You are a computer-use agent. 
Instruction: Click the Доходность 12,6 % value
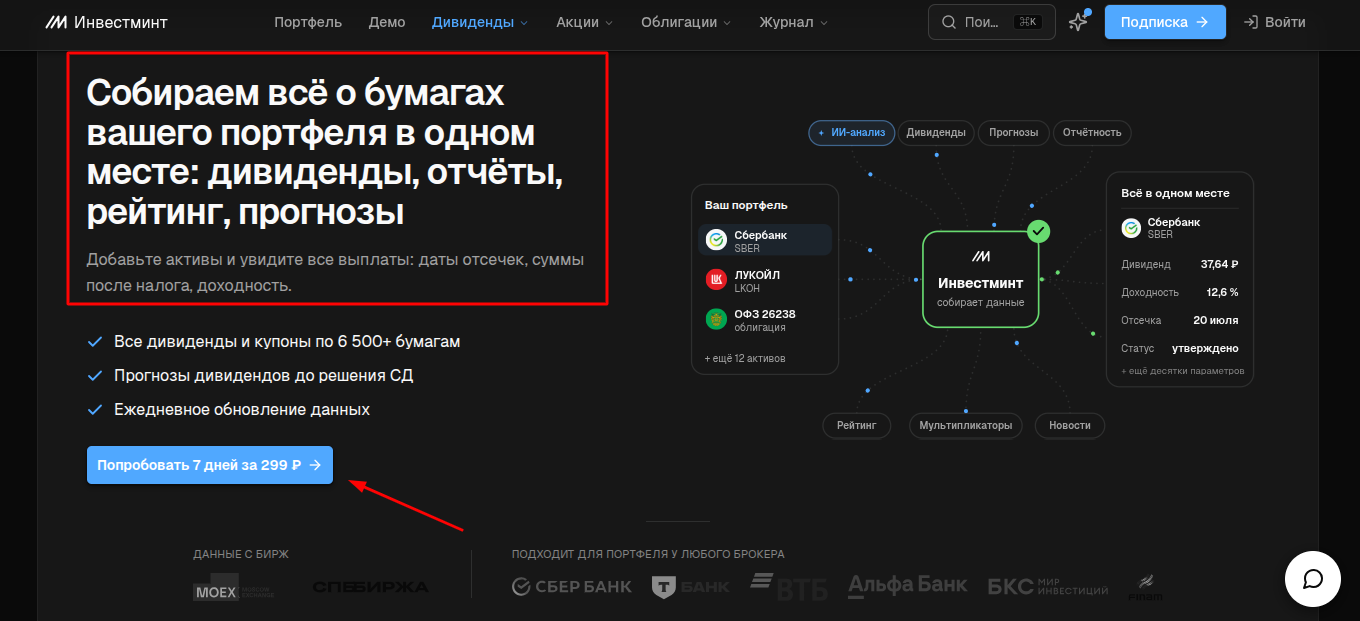pyautogui.click(x=1222, y=293)
